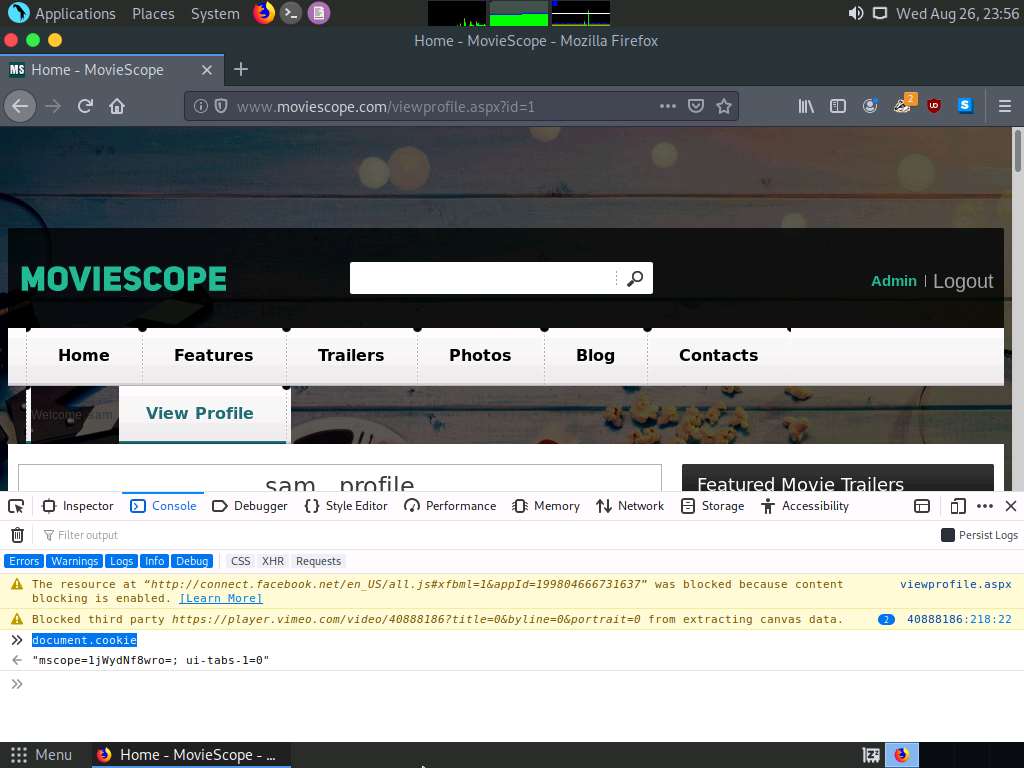Screen dimensions: 1024x768
Task: Open the Firefox hamburger menu
Action: (1005, 106)
